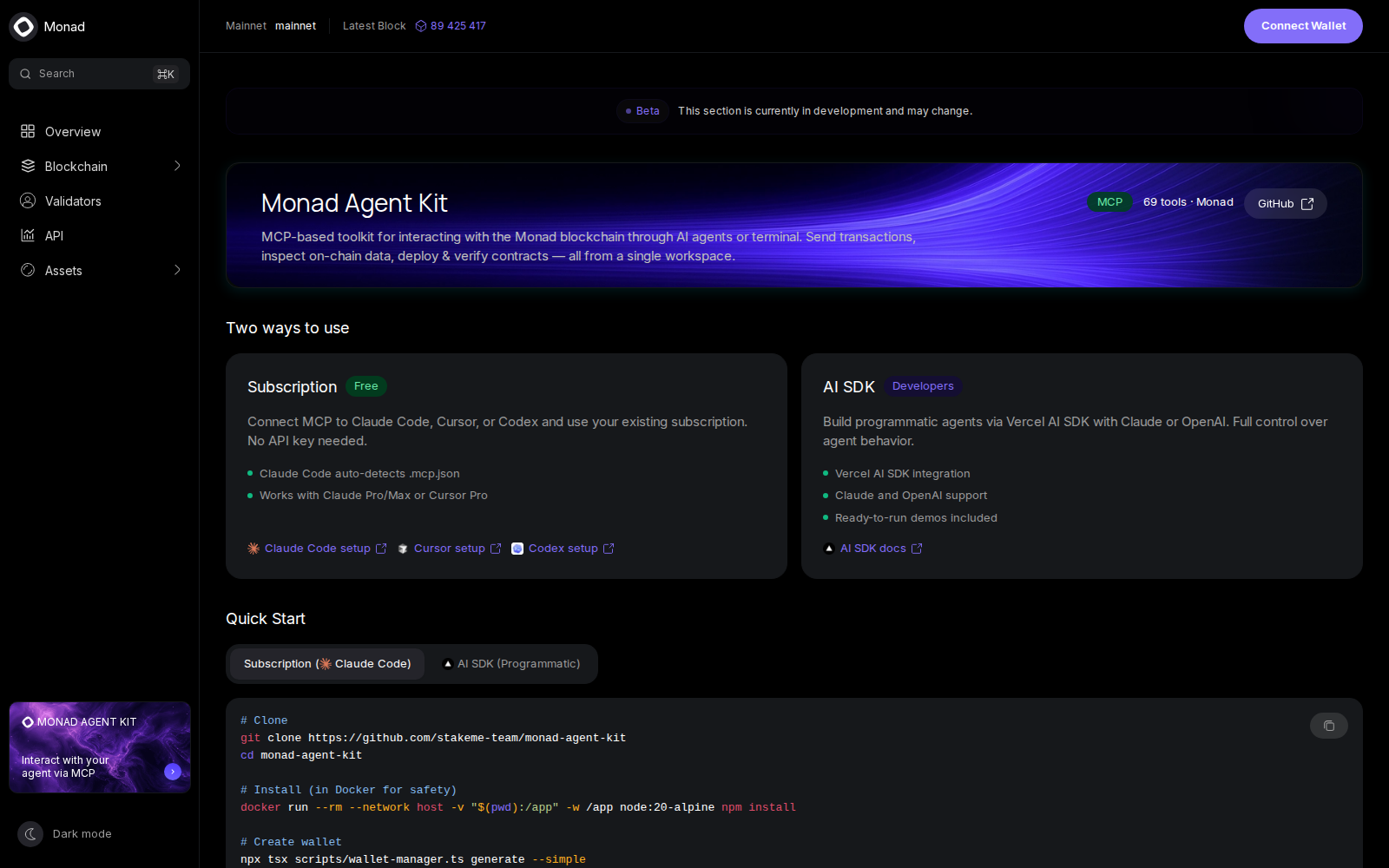The height and width of the screenshot is (868, 1389).
Task: Click external arrow next to Claude Code setup
Action: pyautogui.click(x=381, y=549)
